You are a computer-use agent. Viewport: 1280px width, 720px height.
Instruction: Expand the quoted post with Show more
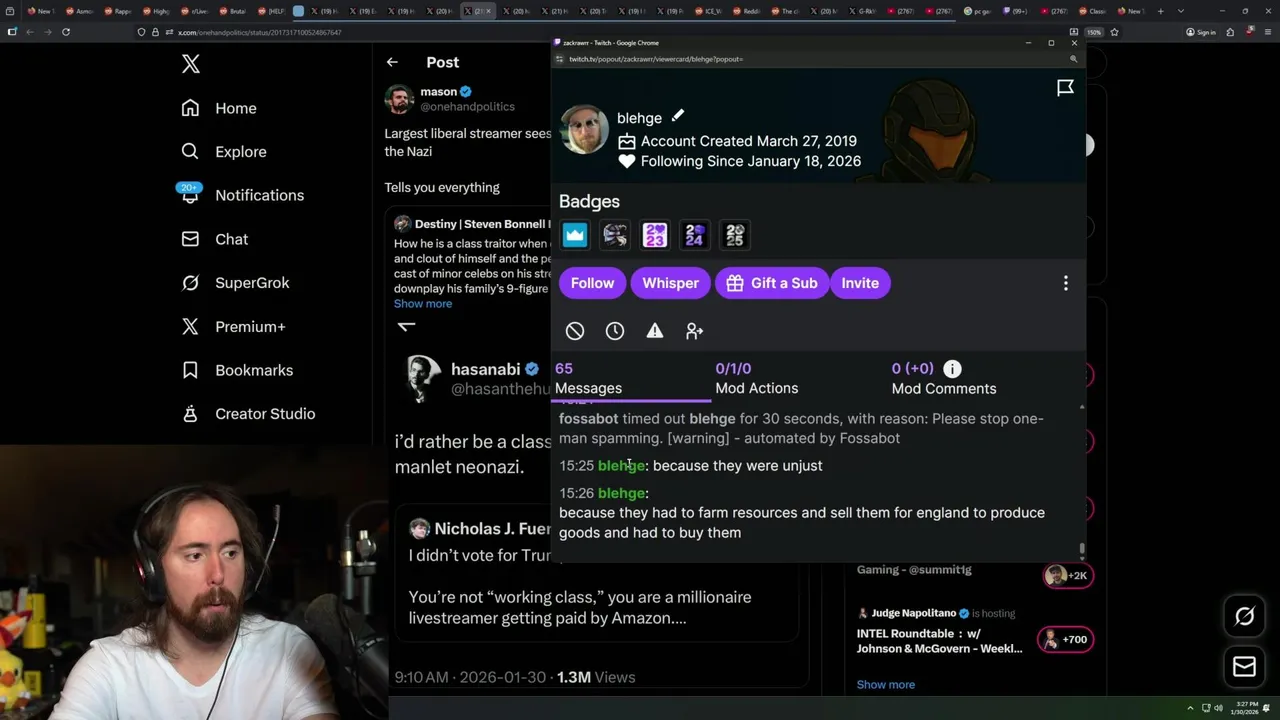(423, 304)
